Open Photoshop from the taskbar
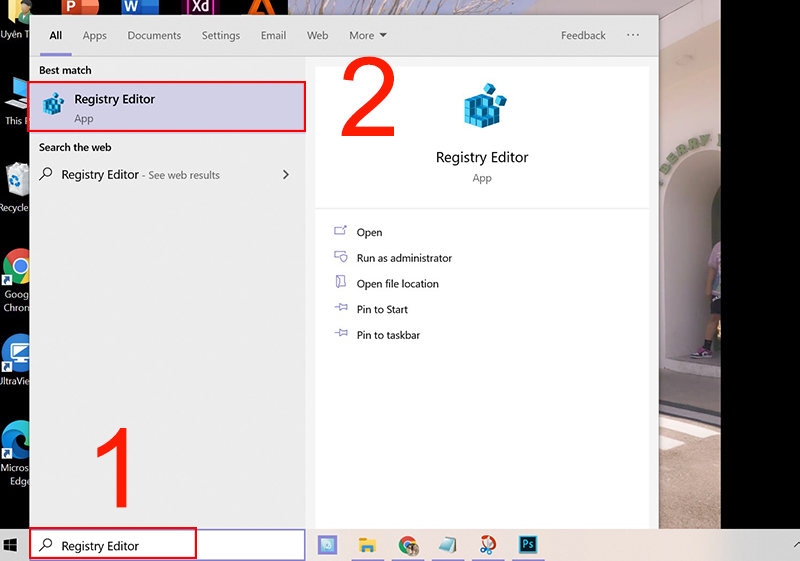Screen dimensions: 800x561 (528, 545)
